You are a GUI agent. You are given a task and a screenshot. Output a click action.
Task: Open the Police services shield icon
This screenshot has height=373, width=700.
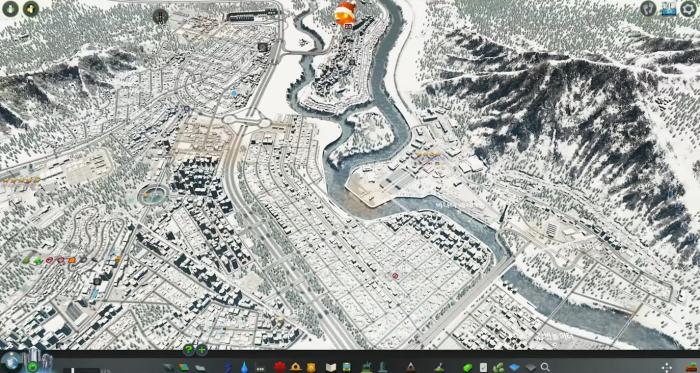(x=311, y=367)
